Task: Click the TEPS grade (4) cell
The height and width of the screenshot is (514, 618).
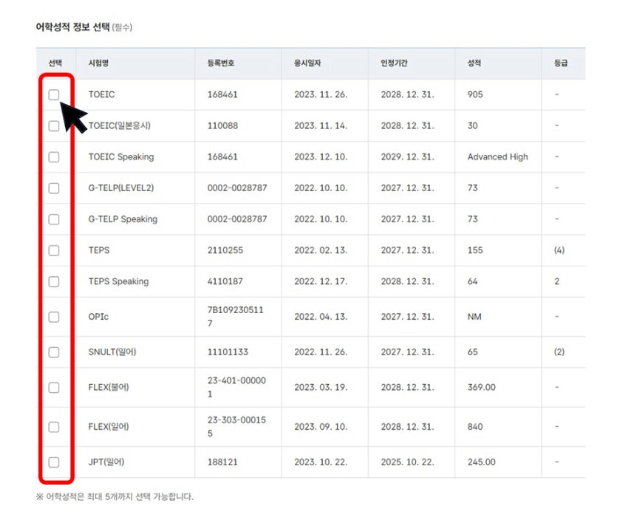Action: (559, 250)
